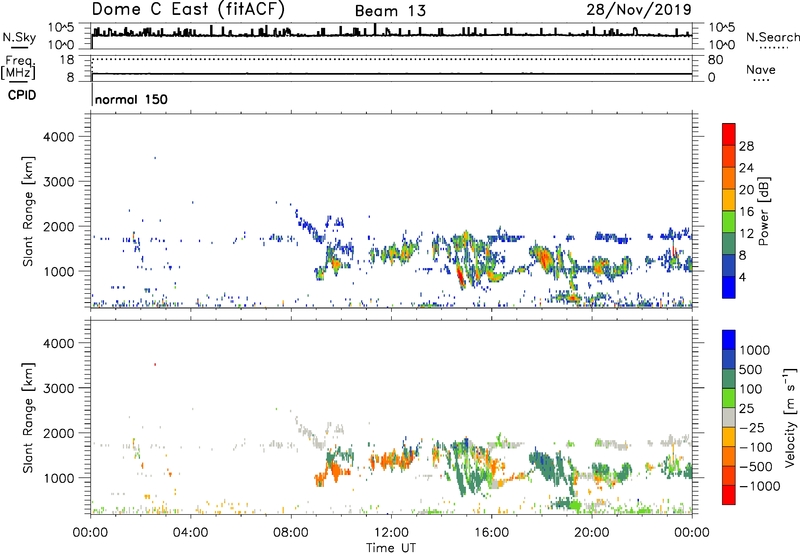
Task: Click "2000" tick on Power panel range axis
Action: tap(59, 227)
